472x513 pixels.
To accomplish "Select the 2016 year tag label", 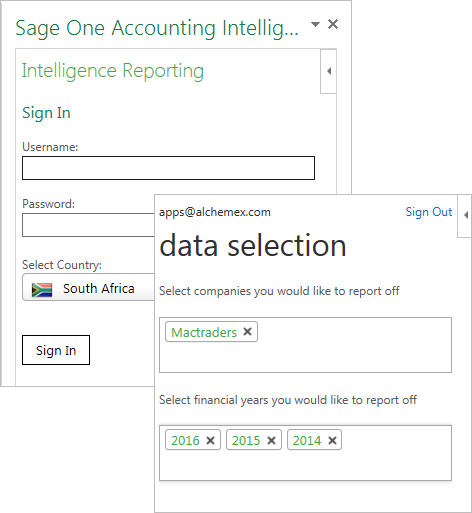I will (185, 440).
